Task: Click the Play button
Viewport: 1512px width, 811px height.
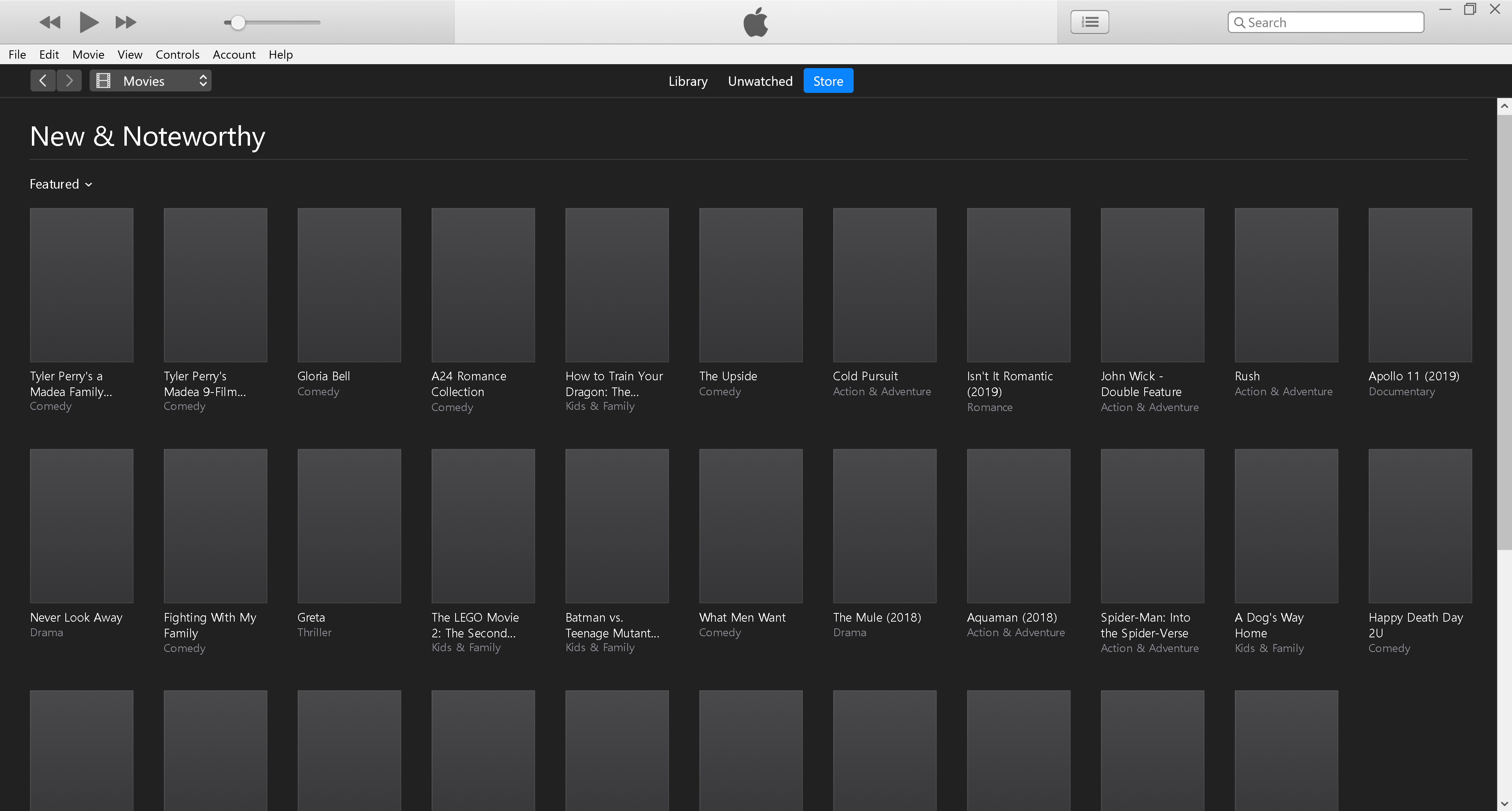Action: coord(89,22)
